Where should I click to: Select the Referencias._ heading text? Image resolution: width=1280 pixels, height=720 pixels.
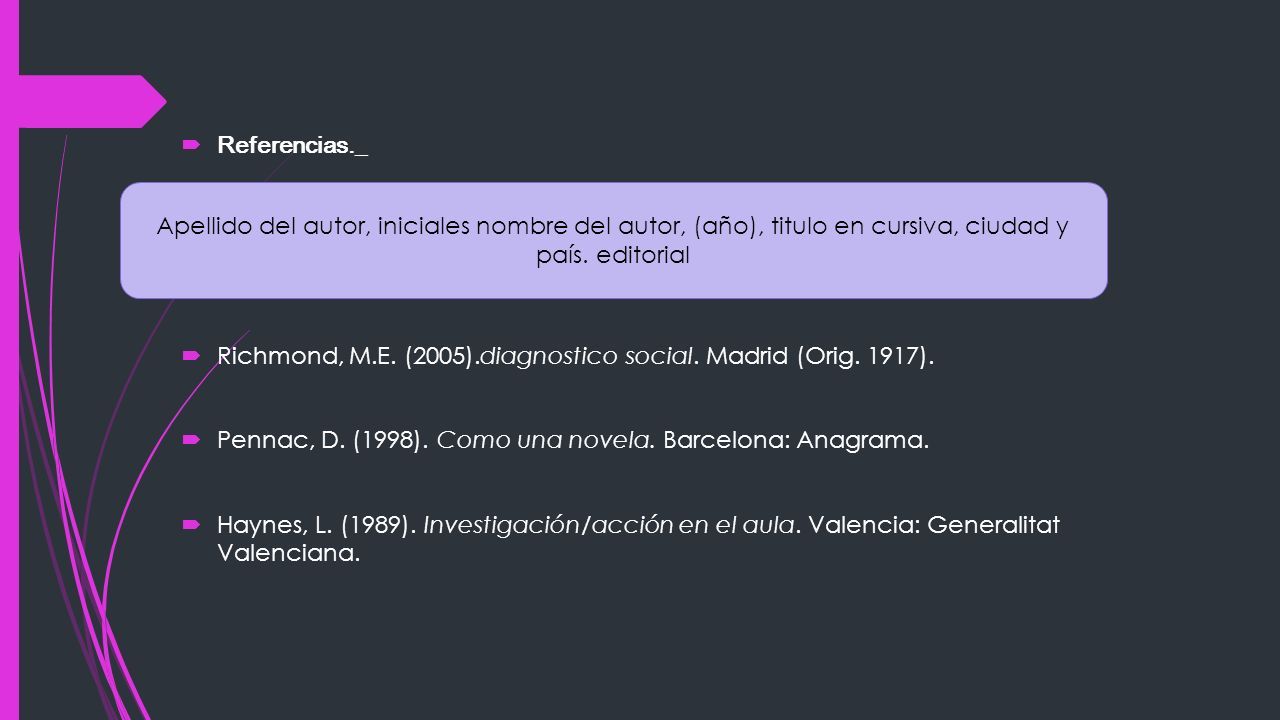click(x=292, y=146)
